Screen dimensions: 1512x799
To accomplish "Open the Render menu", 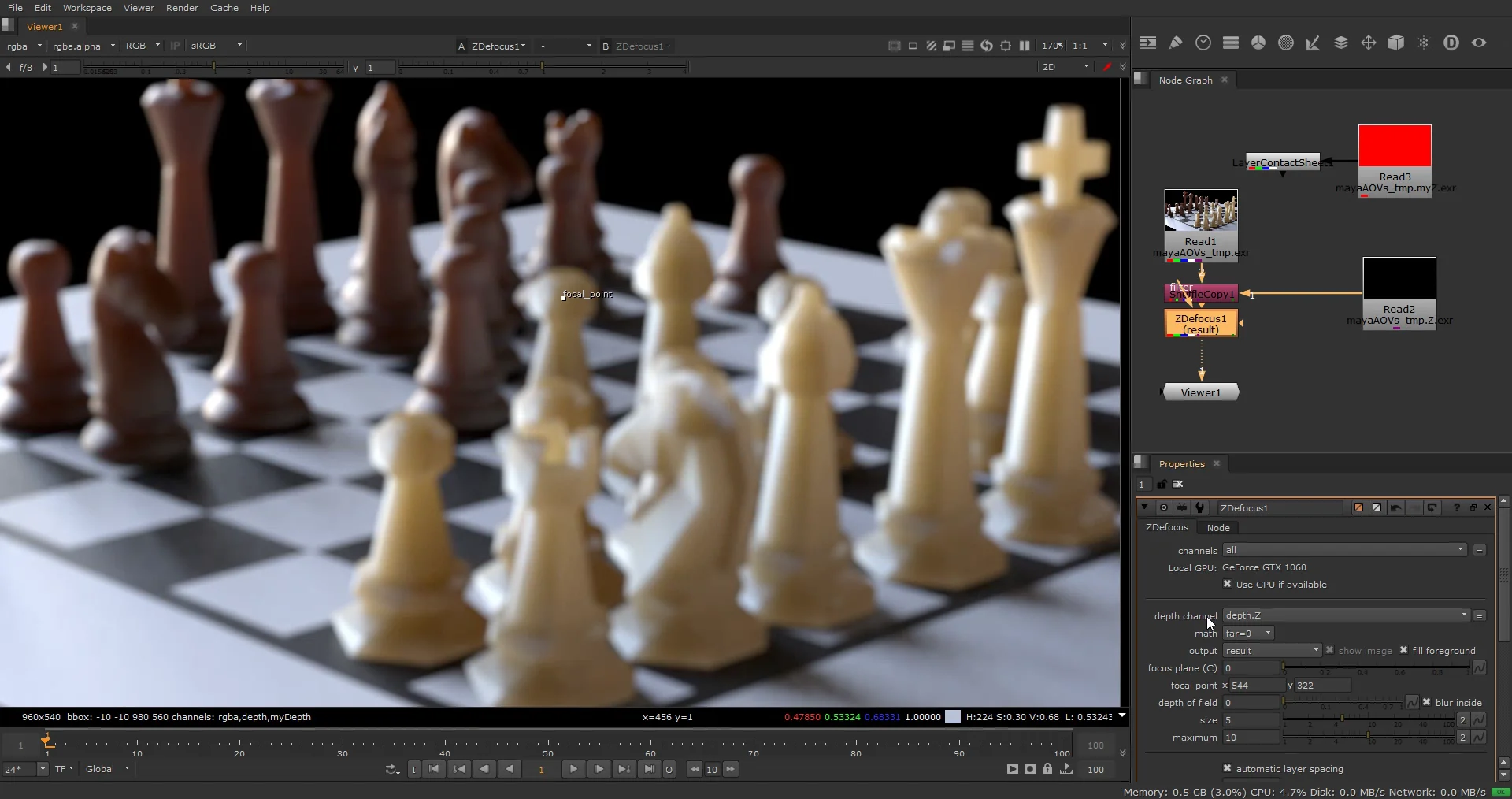I will click(x=182, y=8).
